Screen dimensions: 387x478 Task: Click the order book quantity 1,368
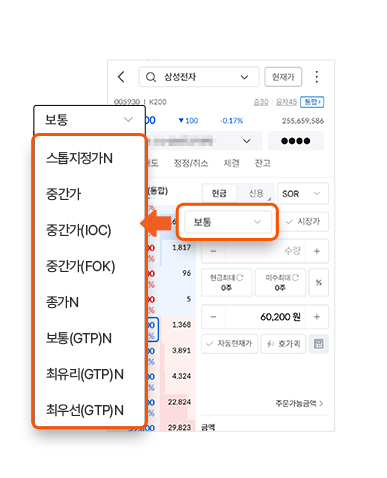click(x=181, y=324)
